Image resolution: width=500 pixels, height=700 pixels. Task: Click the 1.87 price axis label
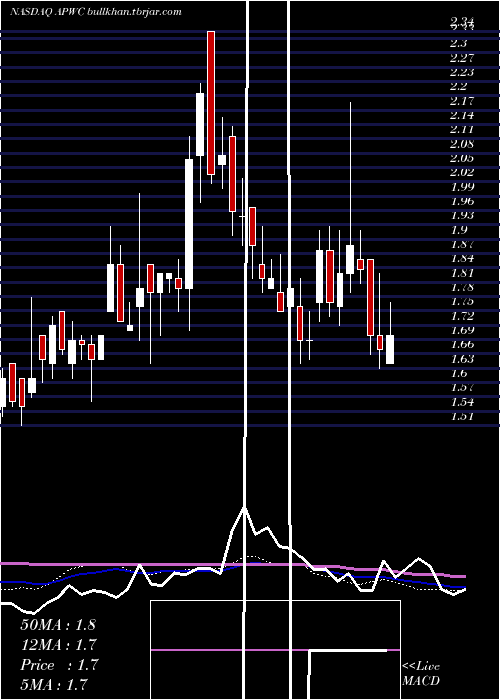tap(462, 244)
